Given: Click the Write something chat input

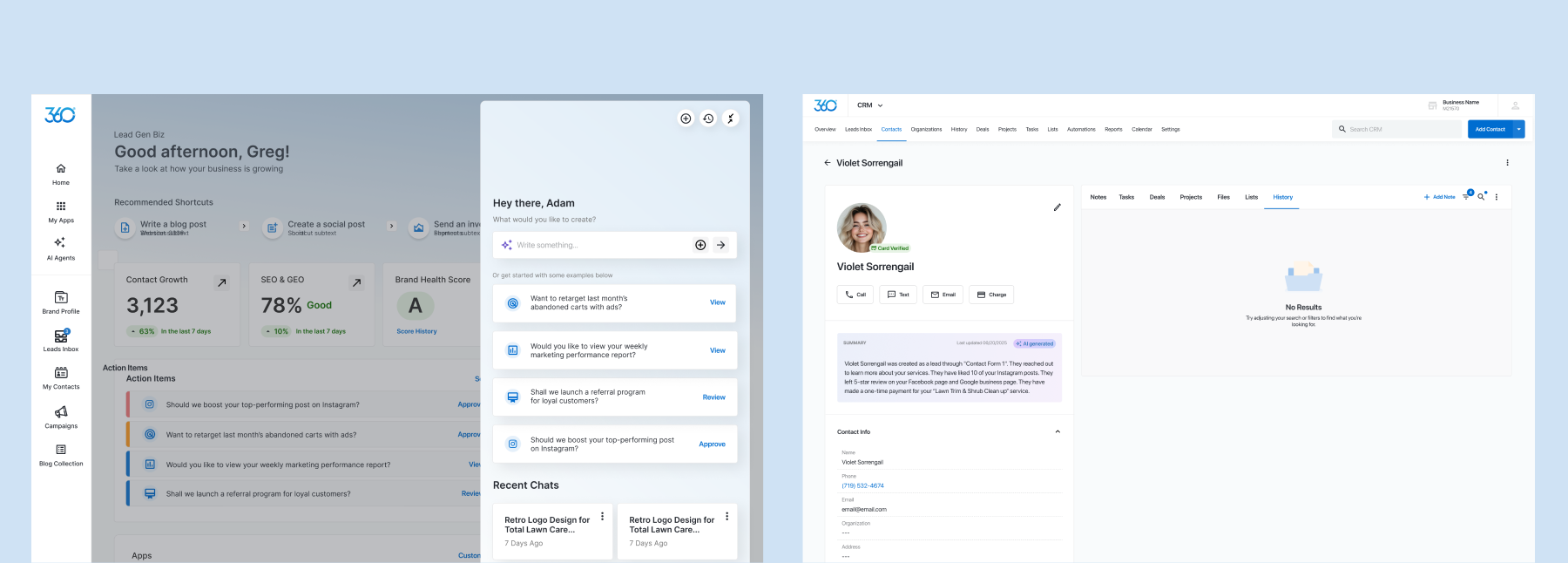Looking at the screenshot, I should click(601, 245).
